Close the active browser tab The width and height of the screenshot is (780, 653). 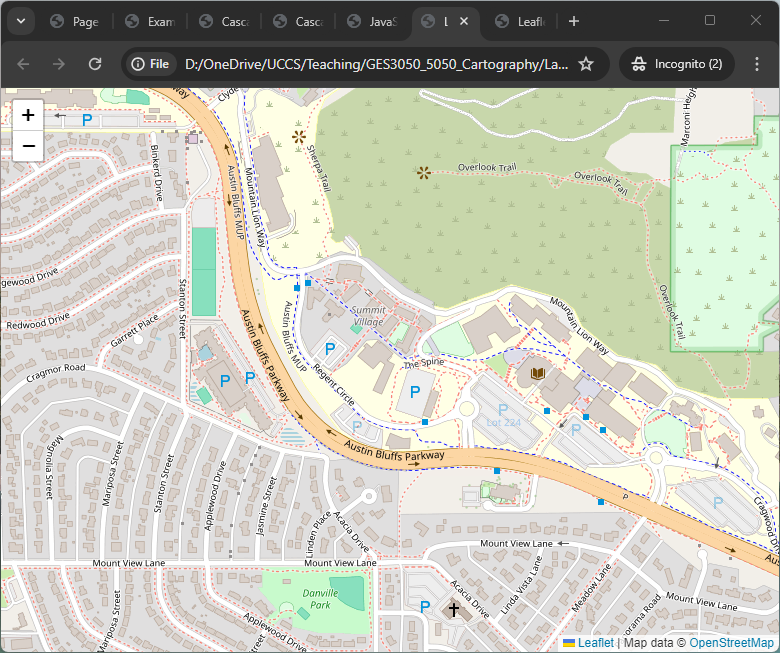(464, 21)
